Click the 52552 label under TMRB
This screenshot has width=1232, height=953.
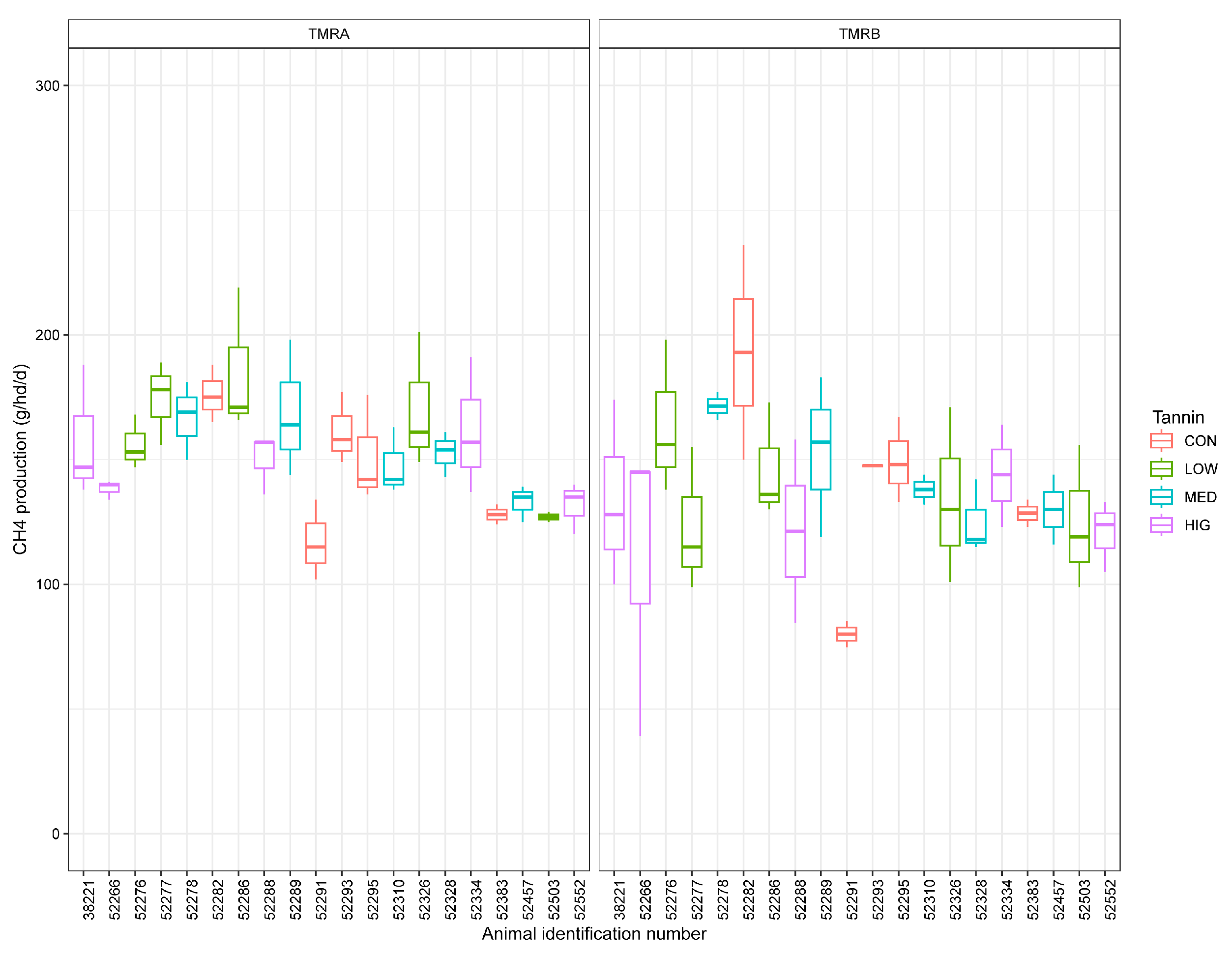point(1110,900)
